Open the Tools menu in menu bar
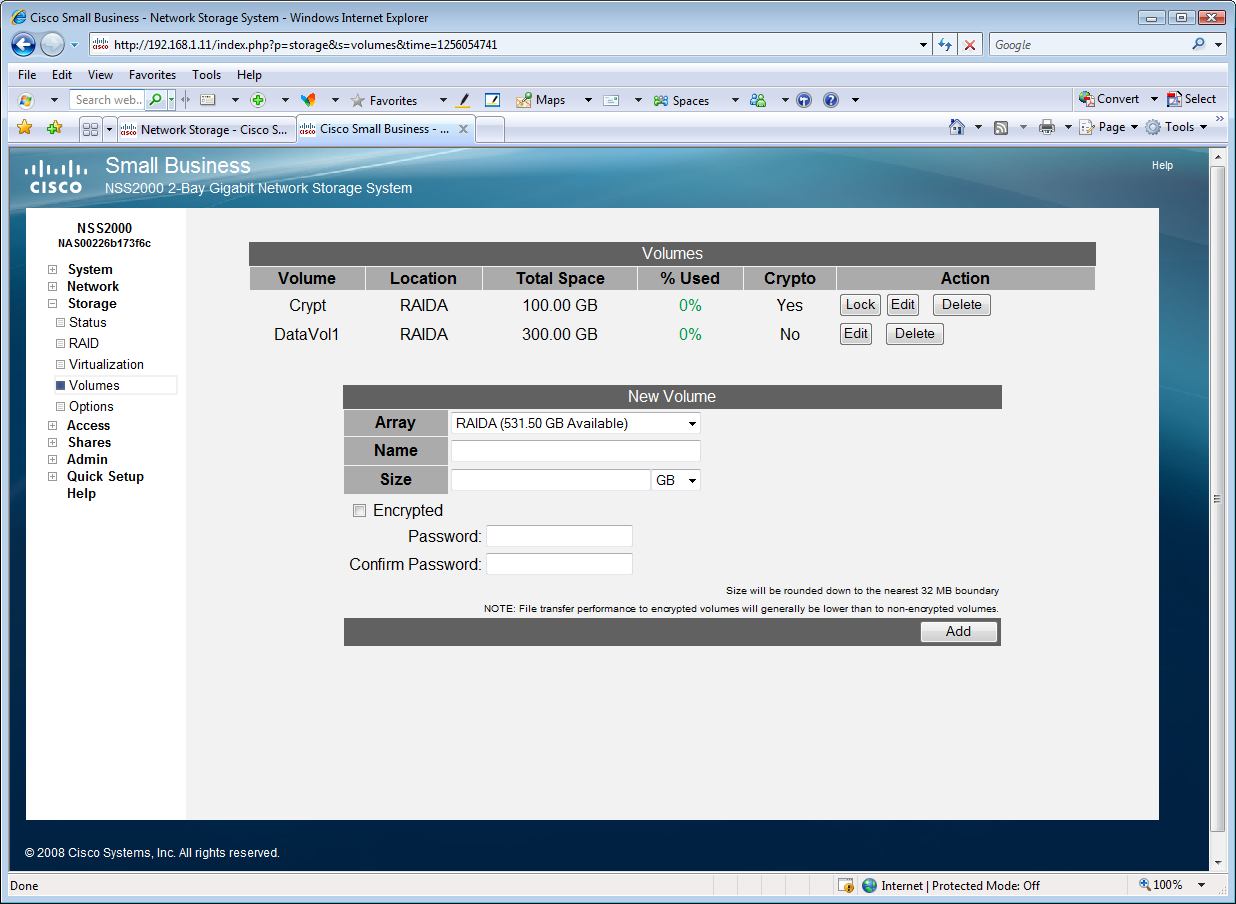This screenshot has height=904, width=1236. coord(207,75)
